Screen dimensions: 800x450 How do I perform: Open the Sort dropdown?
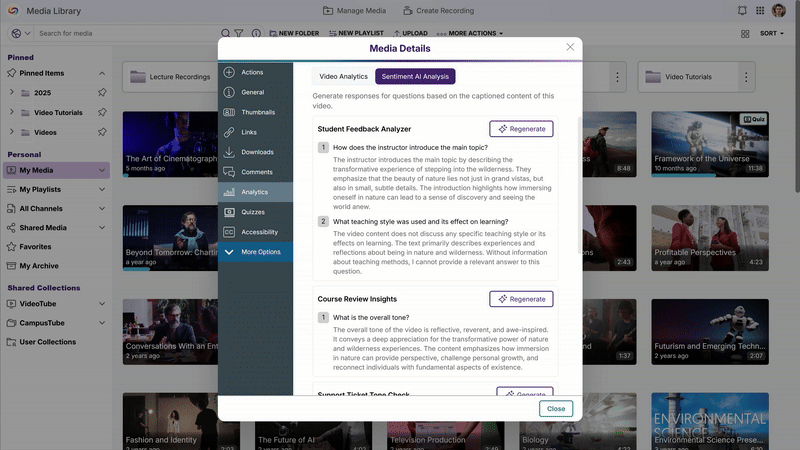[772, 33]
